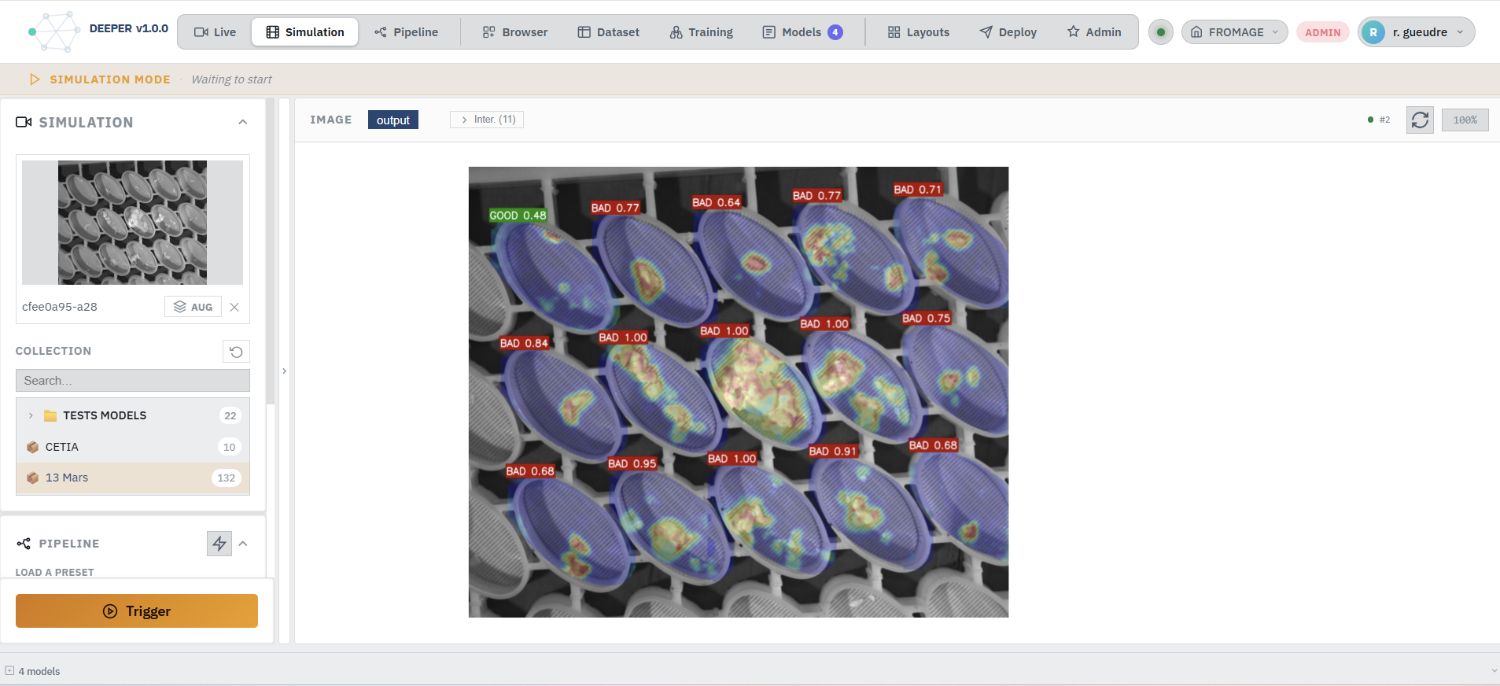Click the 100% zoom button
1500x686 pixels.
point(1465,120)
